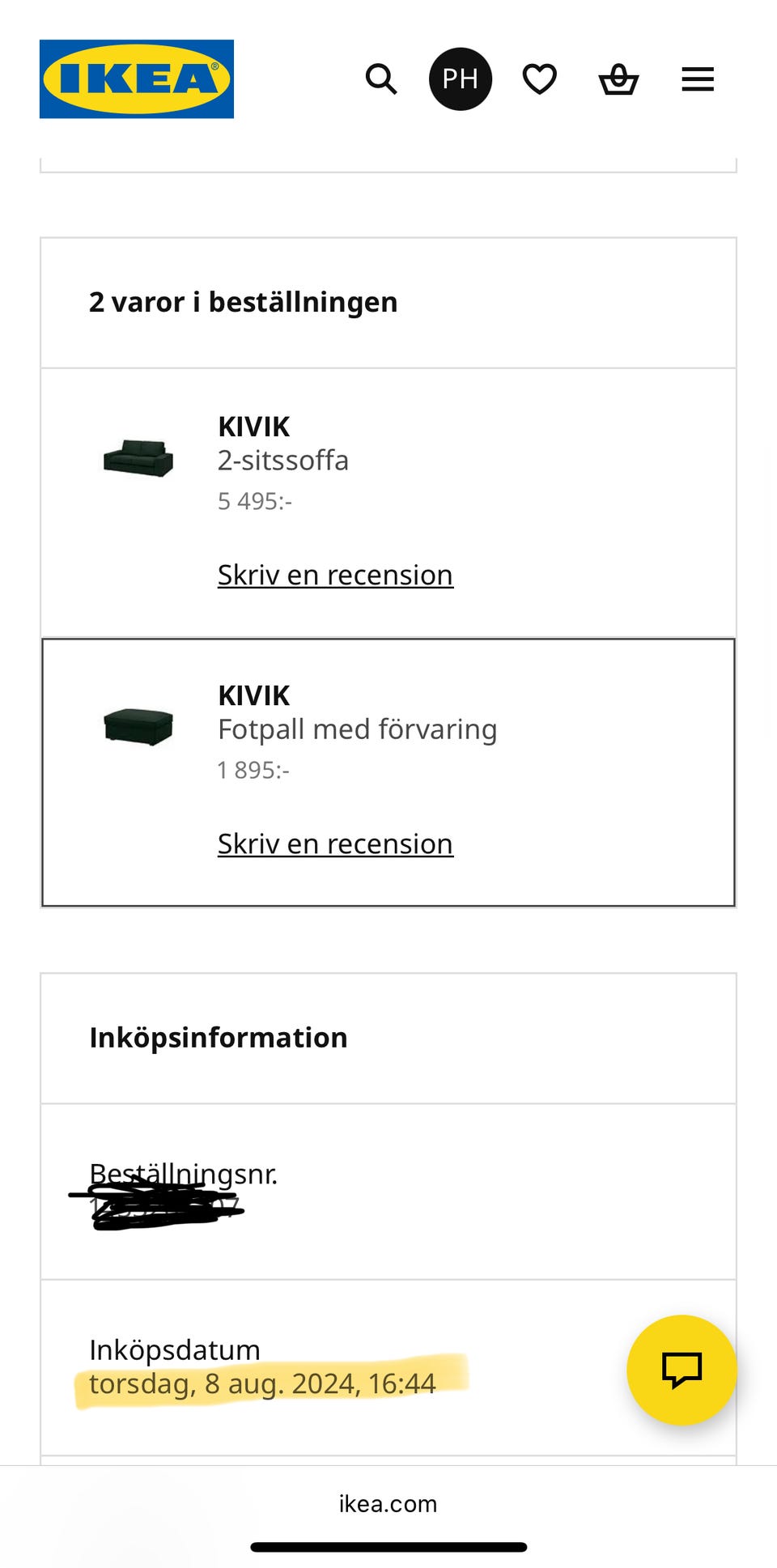Viewport: 777px width, 1568px height.
Task: Click the highlighted purchase date text
Action: coord(262,1383)
